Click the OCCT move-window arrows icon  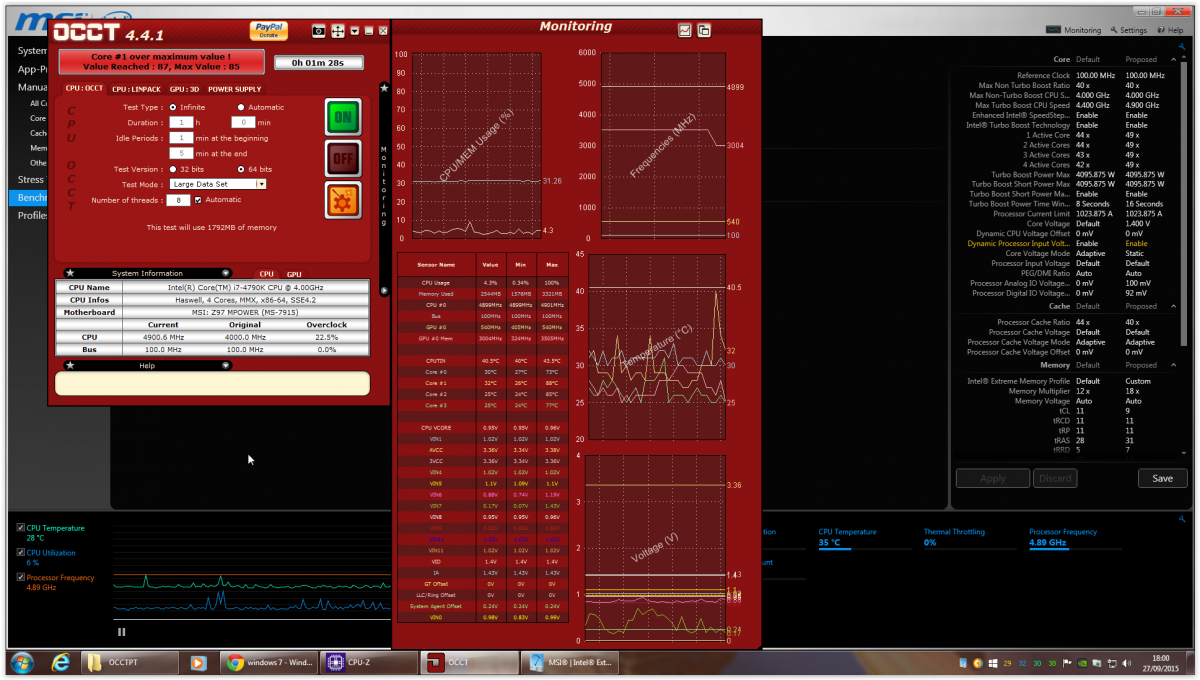coord(338,31)
